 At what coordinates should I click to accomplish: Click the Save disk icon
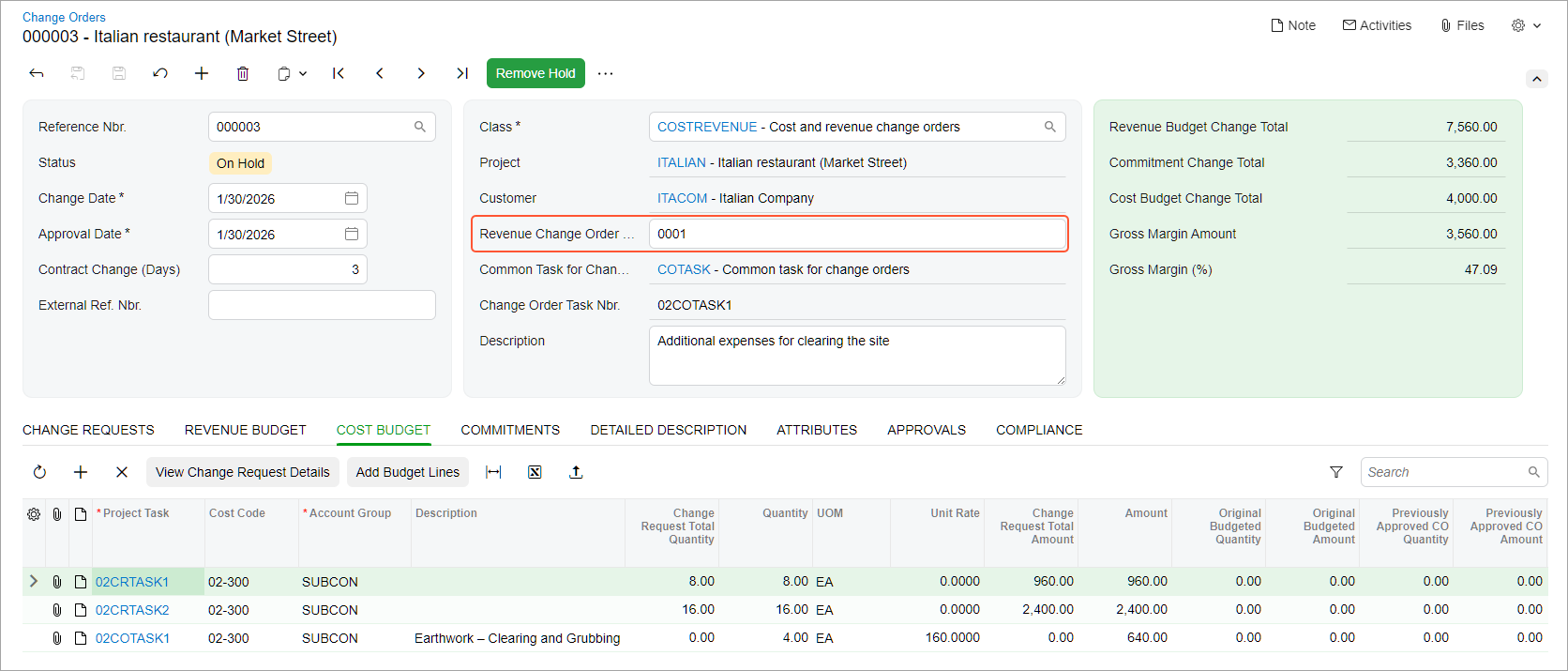pos(119,73)
